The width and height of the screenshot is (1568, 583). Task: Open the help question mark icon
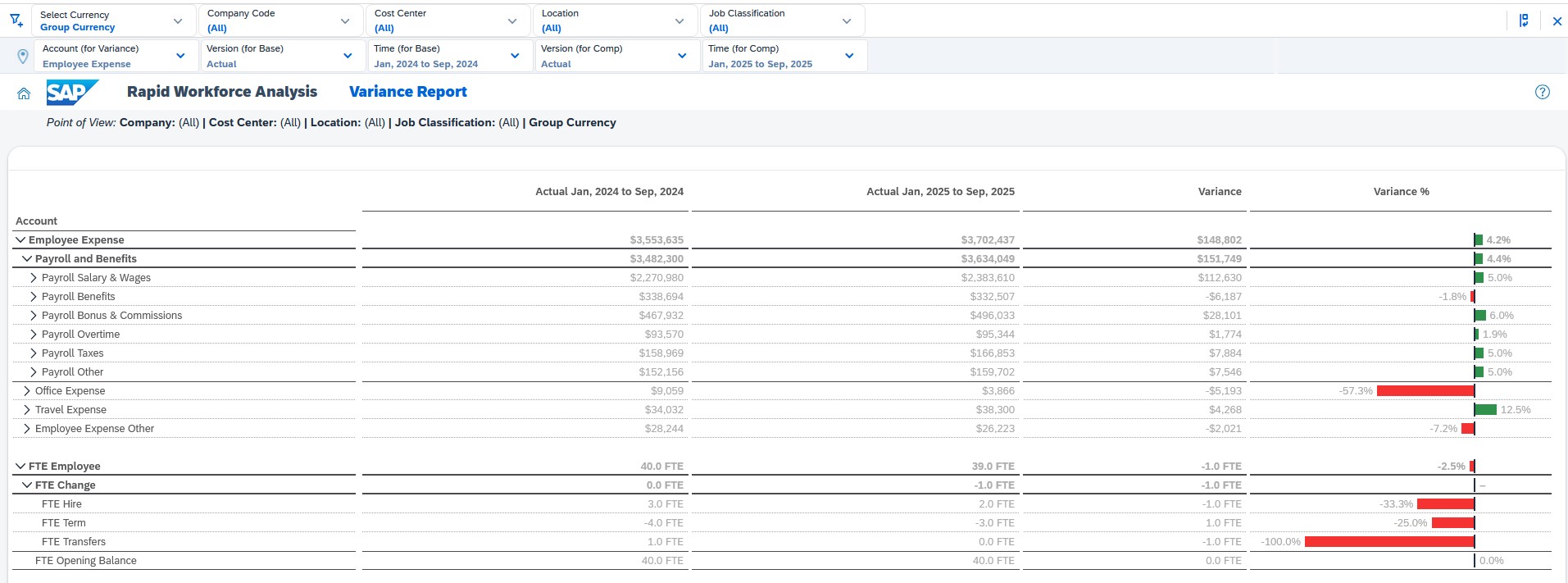pos(1542,92)
